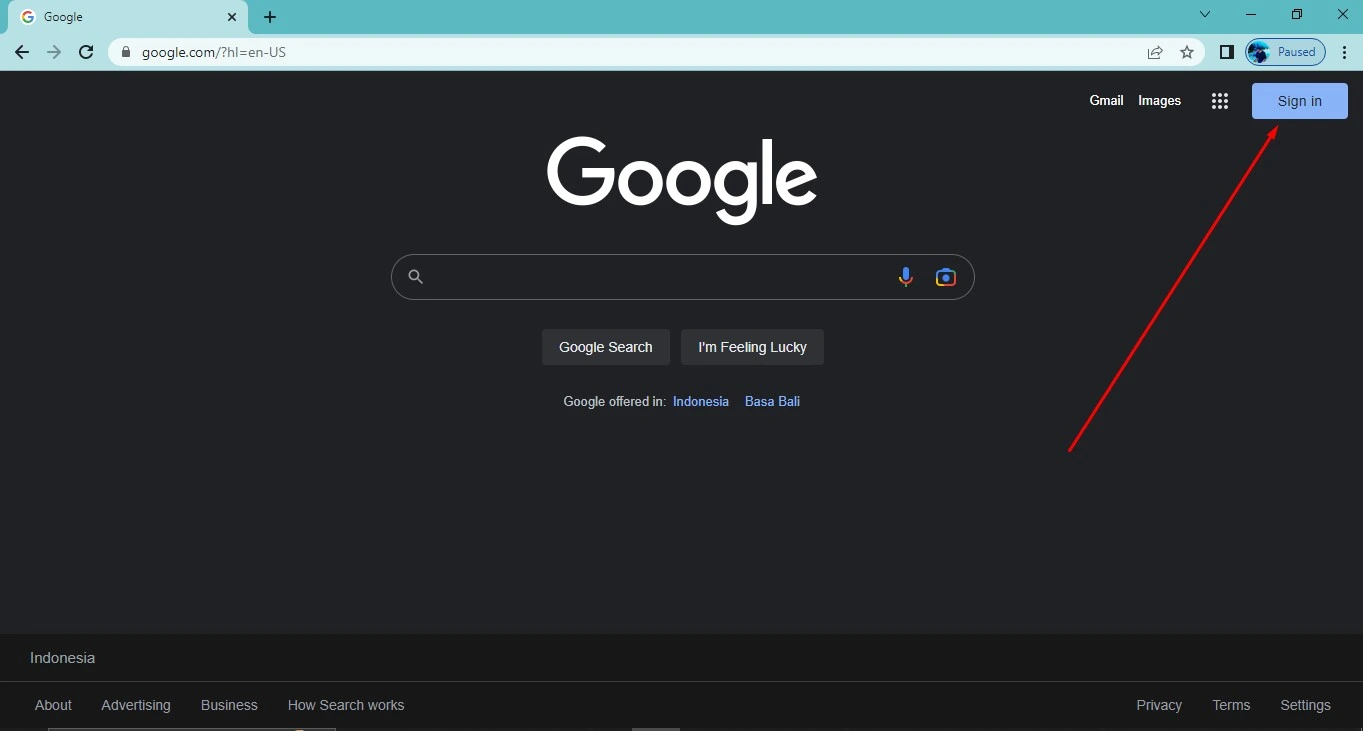Viewport: 1363px width, 731px height.
Task: Open How Search works link
Action: 346,705
